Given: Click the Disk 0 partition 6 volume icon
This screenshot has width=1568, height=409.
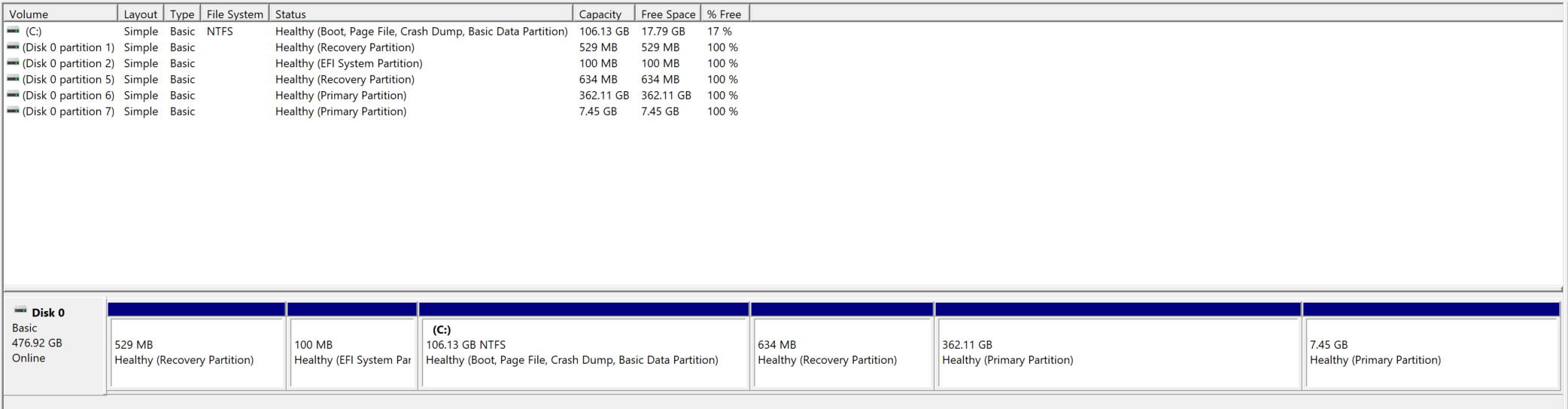Looking at the screenshot, I should tap(14, 95).
